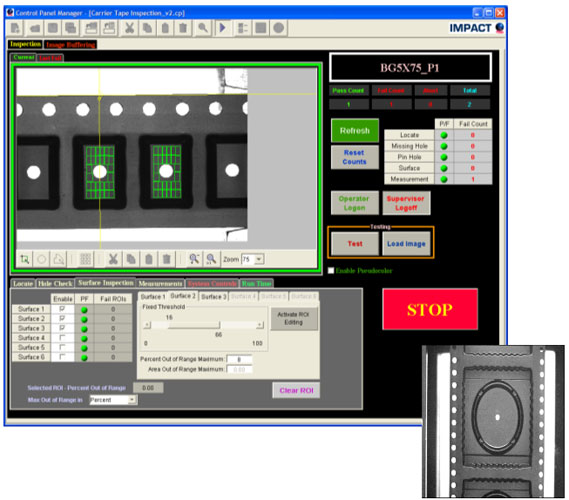
Task: Click the scissors cut icon in top toolbar
Action: pyautogui.click(x=129, y=28)
